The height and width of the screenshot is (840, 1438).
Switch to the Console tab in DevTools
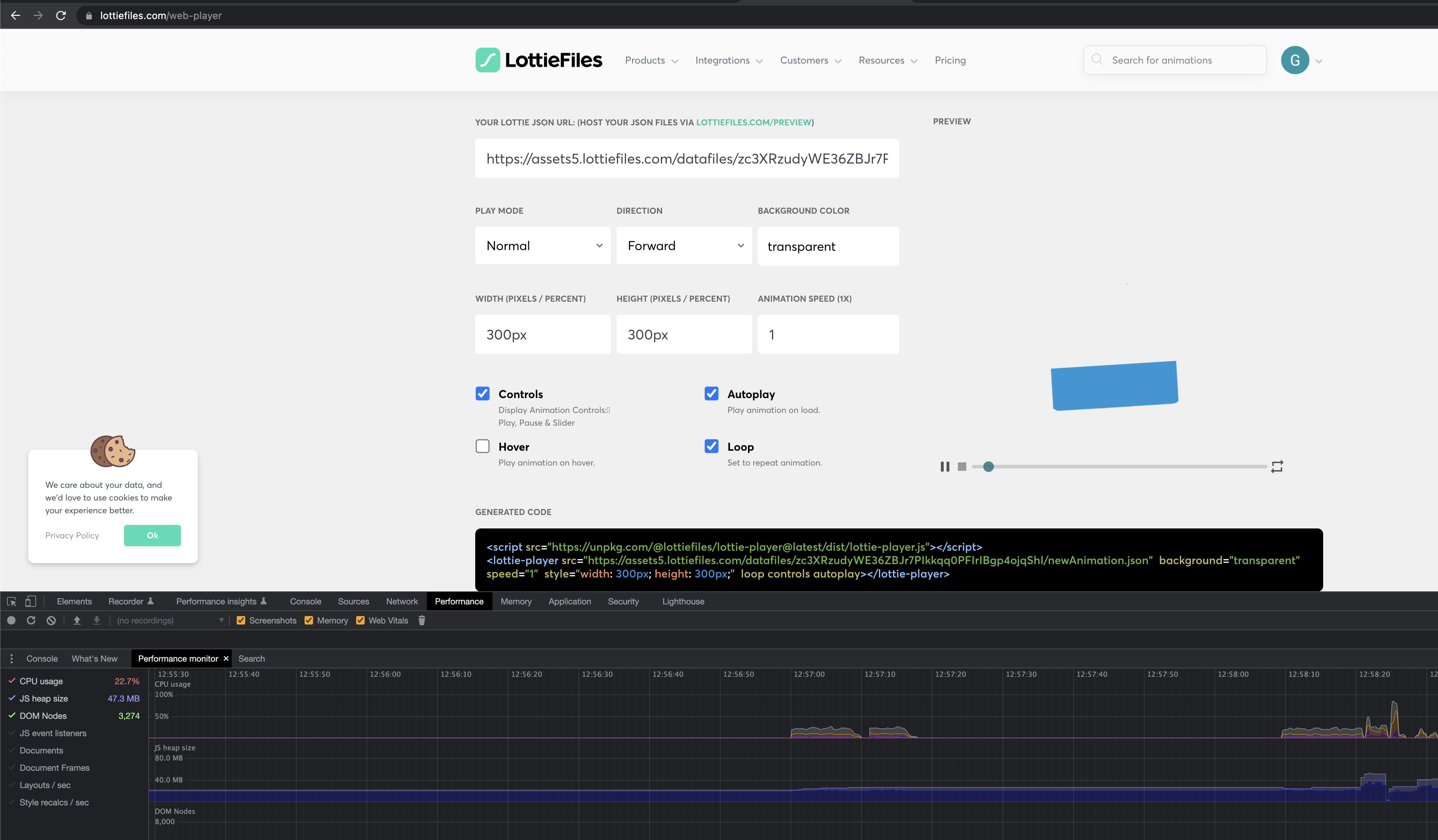click(305, 601)
